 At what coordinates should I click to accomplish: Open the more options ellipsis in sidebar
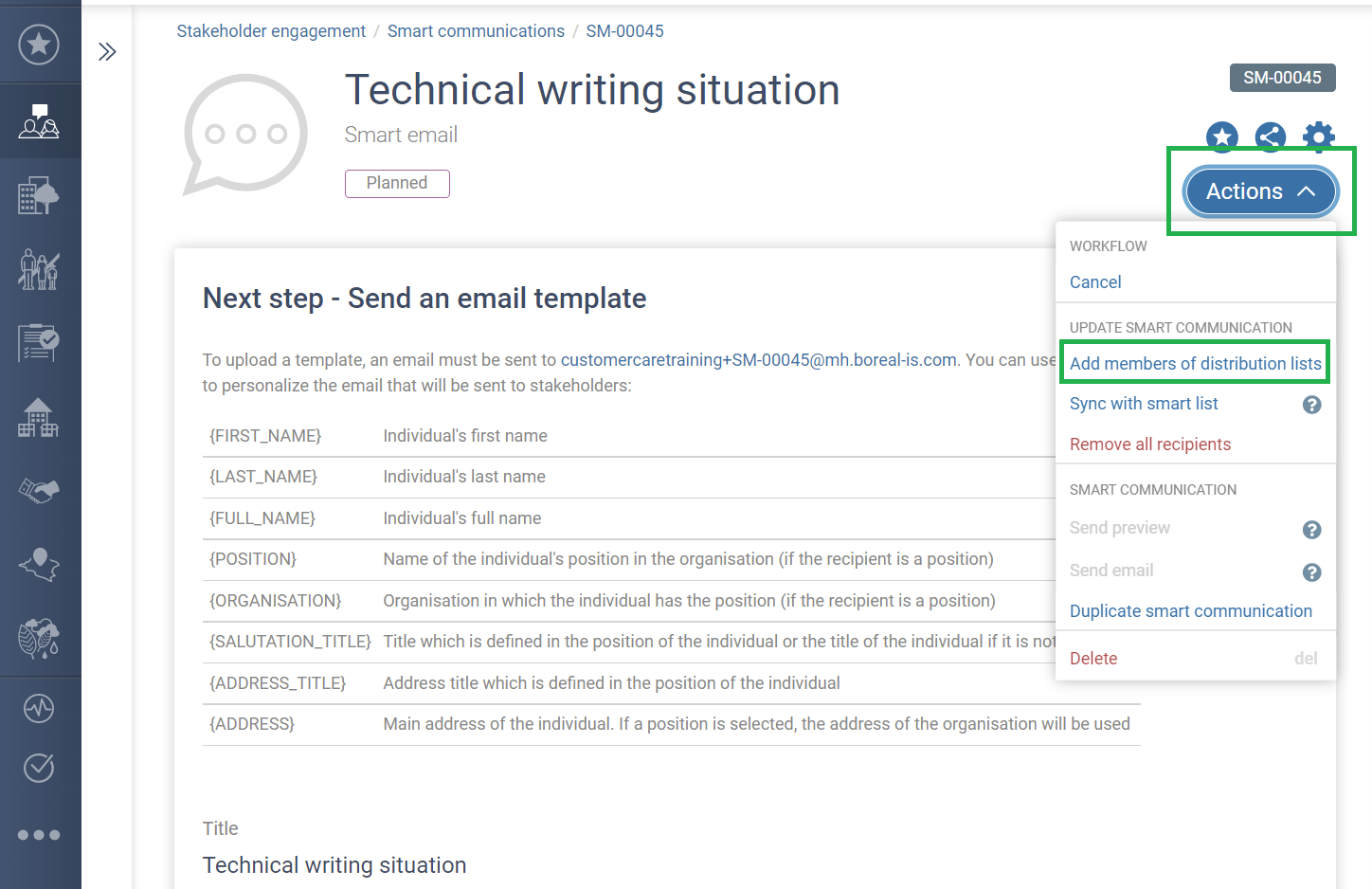(x=39, y=835)
